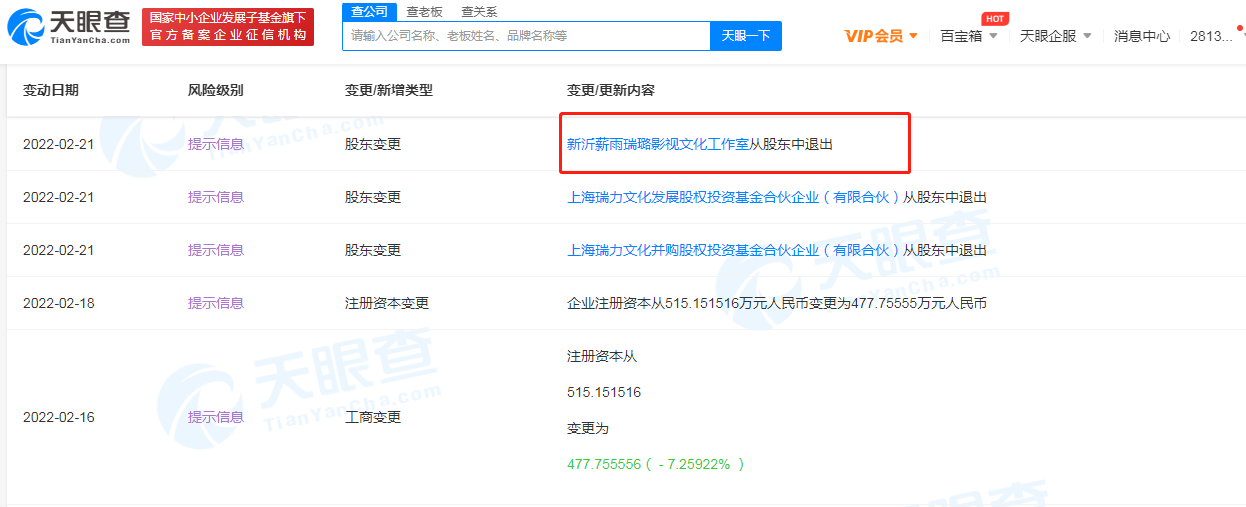1246x507 pixels.
Task: Focus the company name search input field
Action: coord(526,36)
